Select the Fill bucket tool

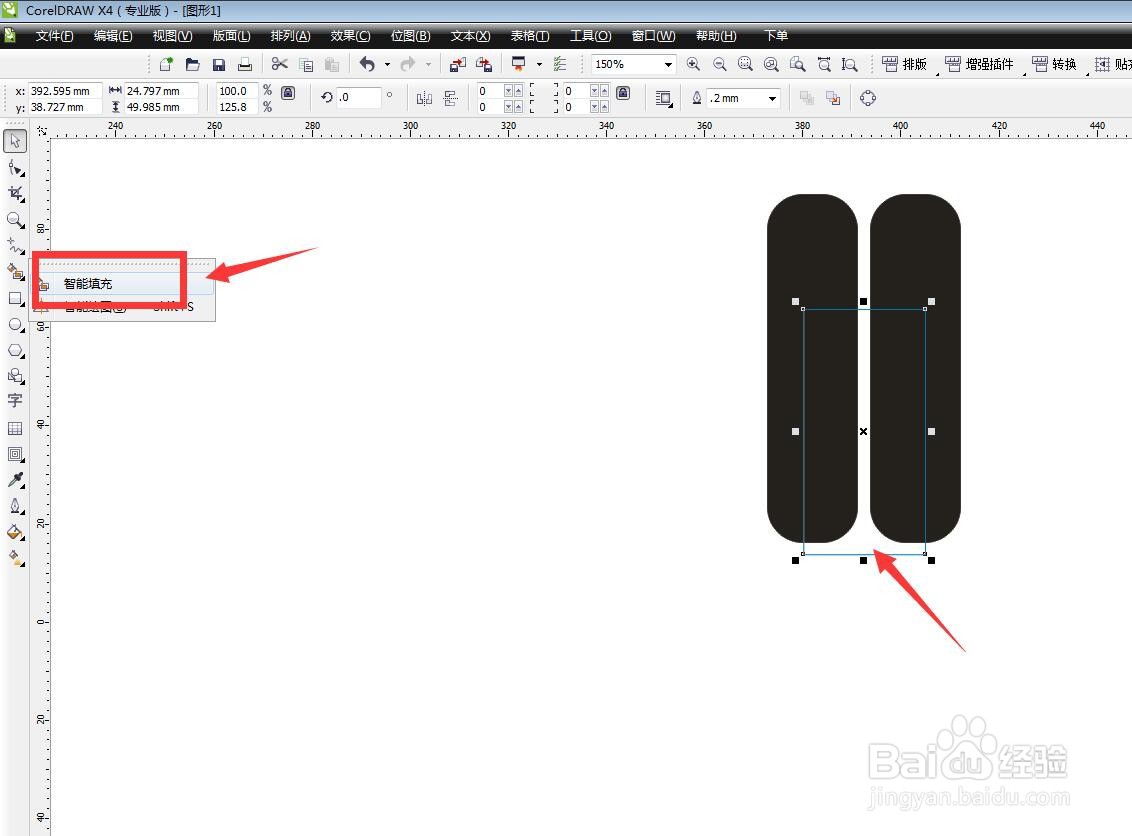coord(15,532)
